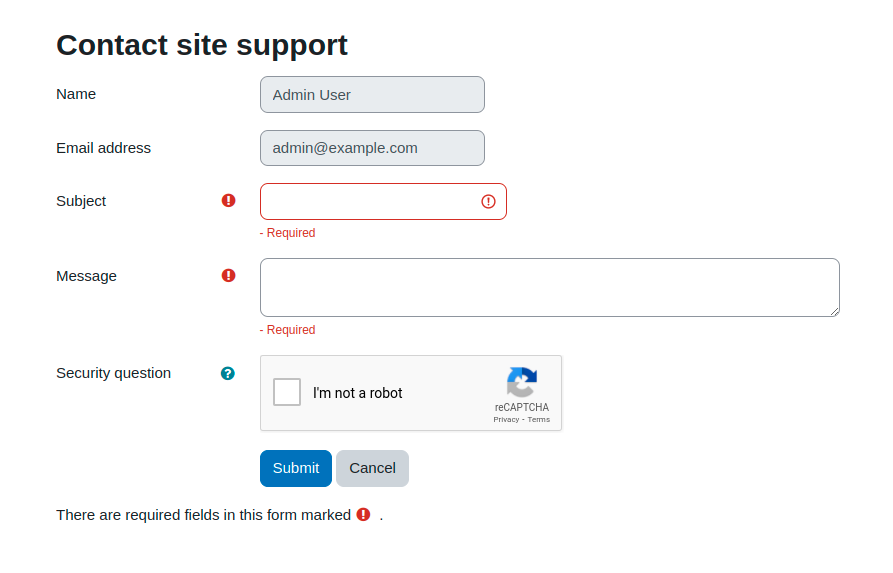Submit the contact support form
Image resolution: width=893 pixels, height=573 pixels.
click(296, 468)
